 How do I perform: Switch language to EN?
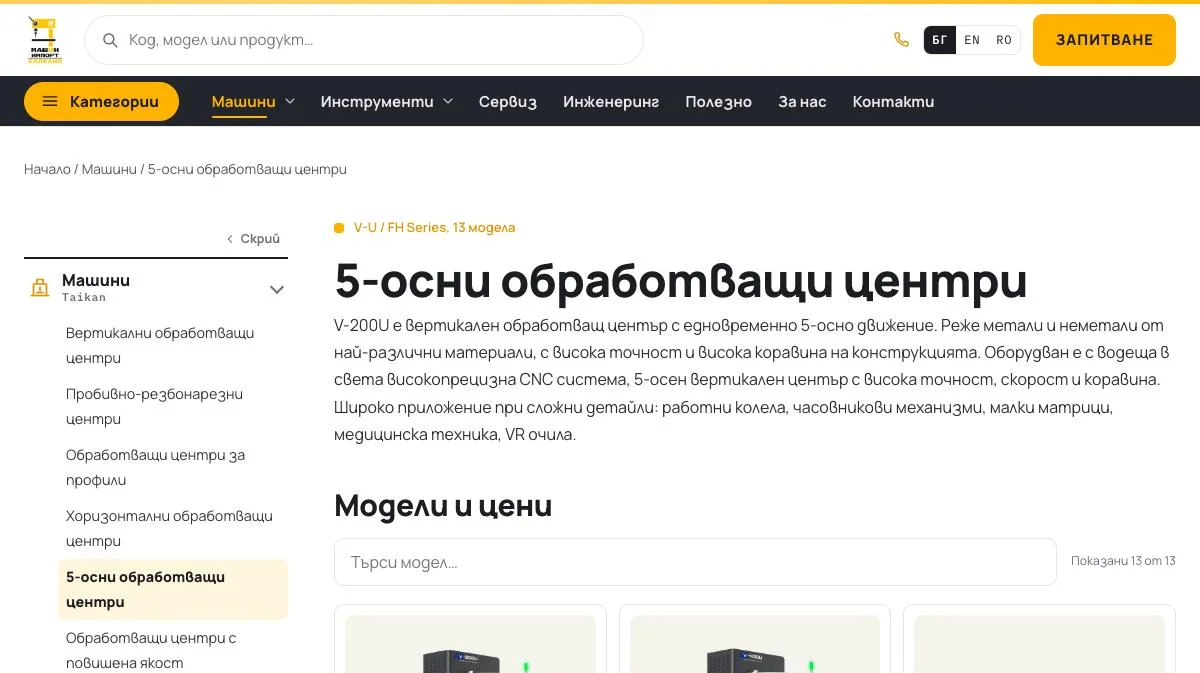(x=972, y=40)
